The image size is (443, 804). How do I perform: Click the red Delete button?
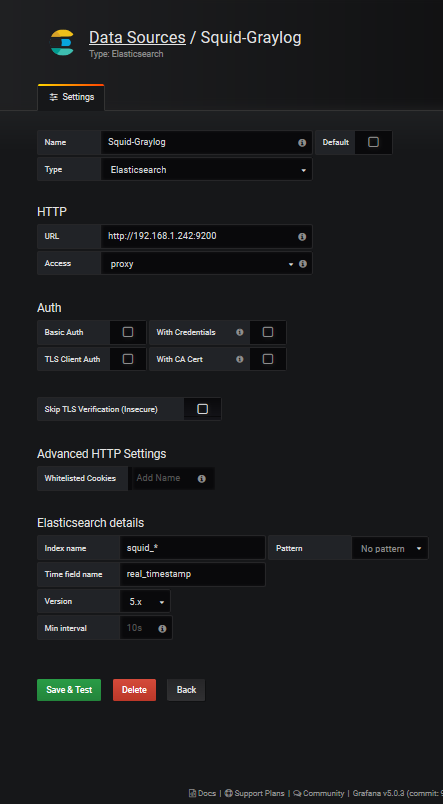pyautogui.click(x=134, y=690)
